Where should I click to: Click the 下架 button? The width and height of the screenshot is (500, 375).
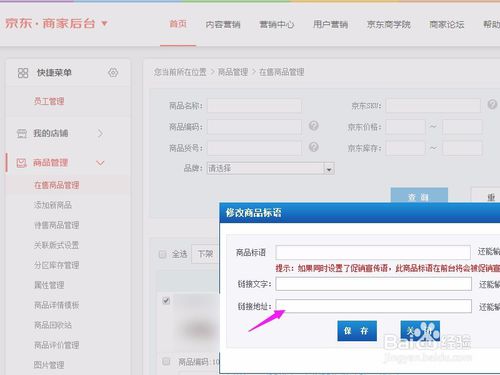205,254
